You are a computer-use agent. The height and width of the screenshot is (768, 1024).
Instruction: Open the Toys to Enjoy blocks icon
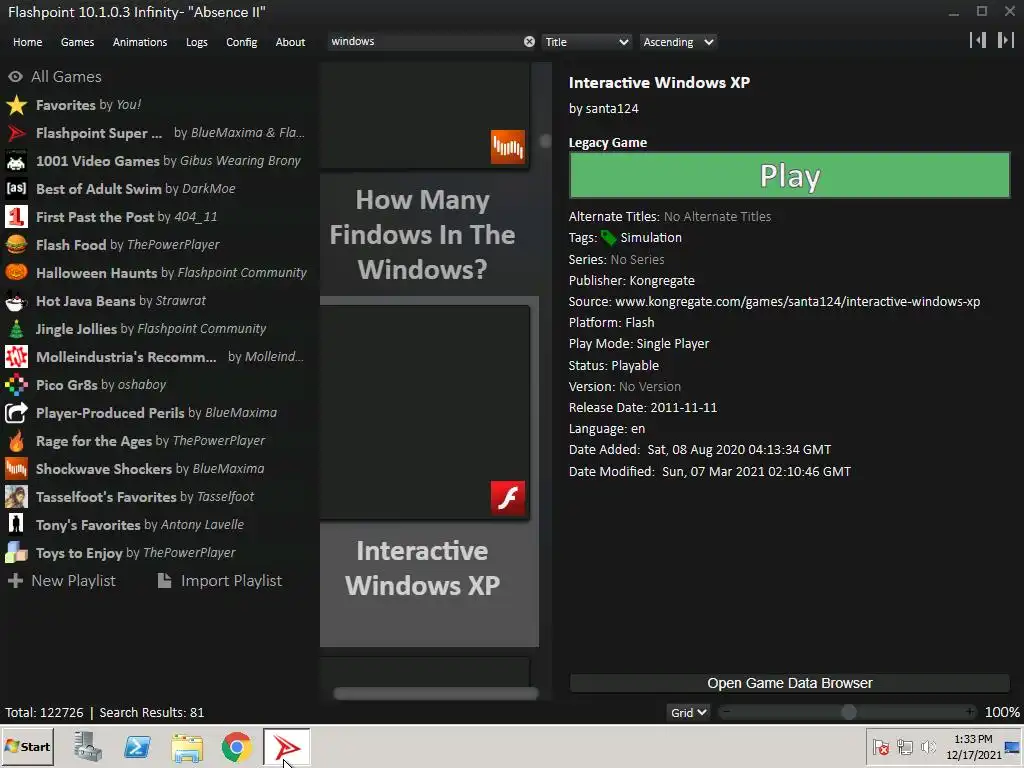point(16,553)
